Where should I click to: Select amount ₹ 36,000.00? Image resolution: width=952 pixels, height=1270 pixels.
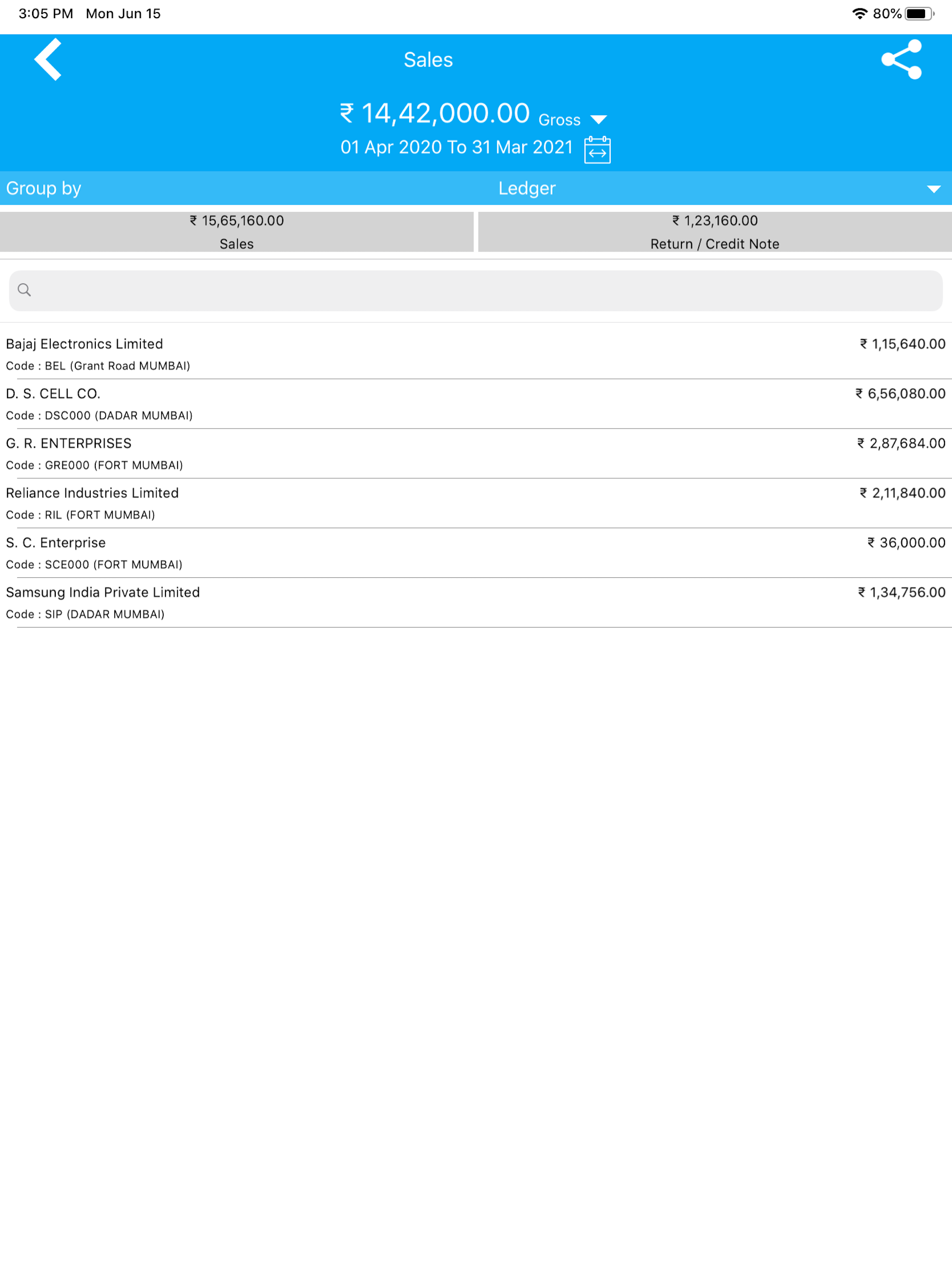tap(906, 542)
